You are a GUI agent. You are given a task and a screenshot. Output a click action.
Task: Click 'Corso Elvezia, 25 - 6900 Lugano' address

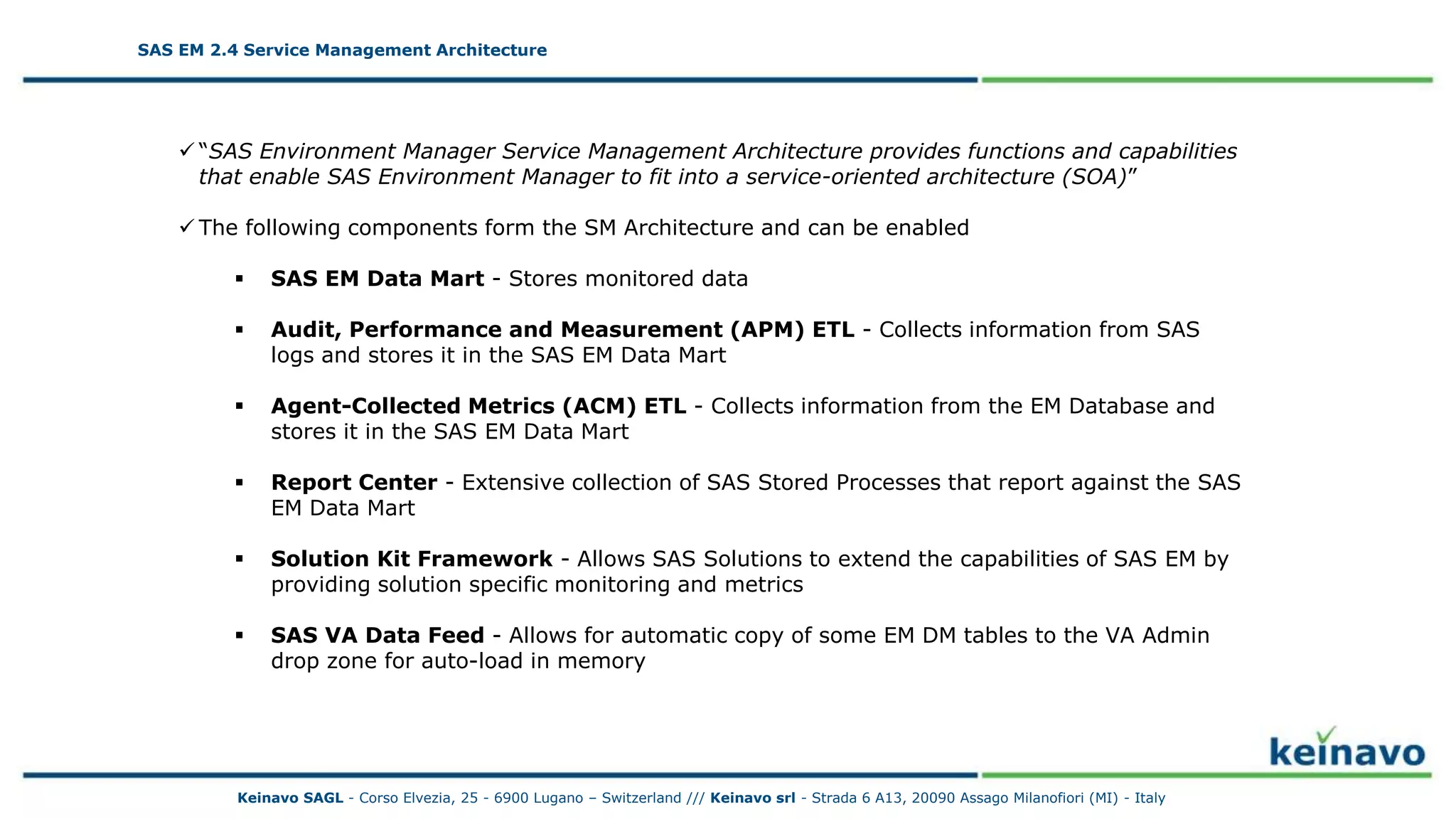(471, 798)
